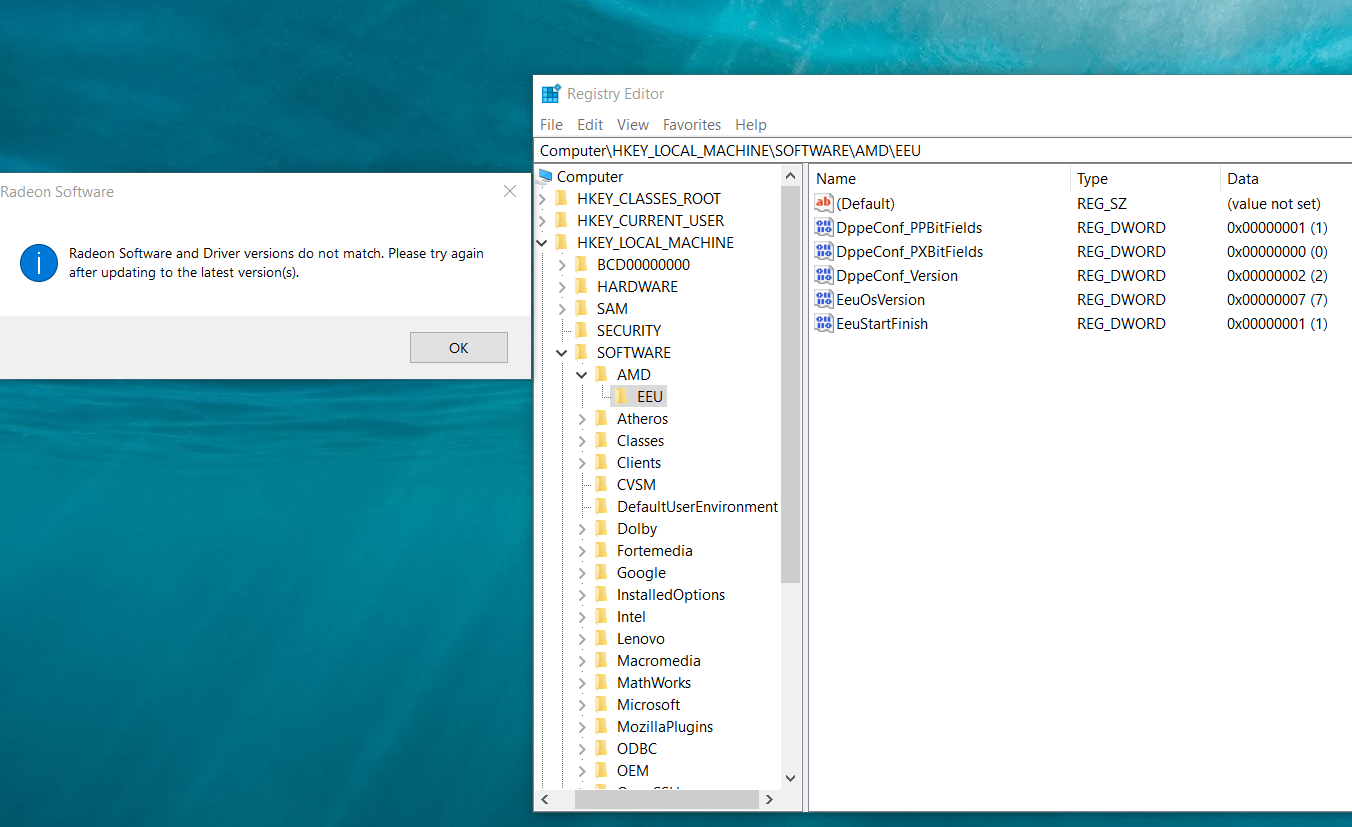1352x827 pixels.
Task: Click the HKEY_CURRENT_USER folder icon
Action: (561, 220)
